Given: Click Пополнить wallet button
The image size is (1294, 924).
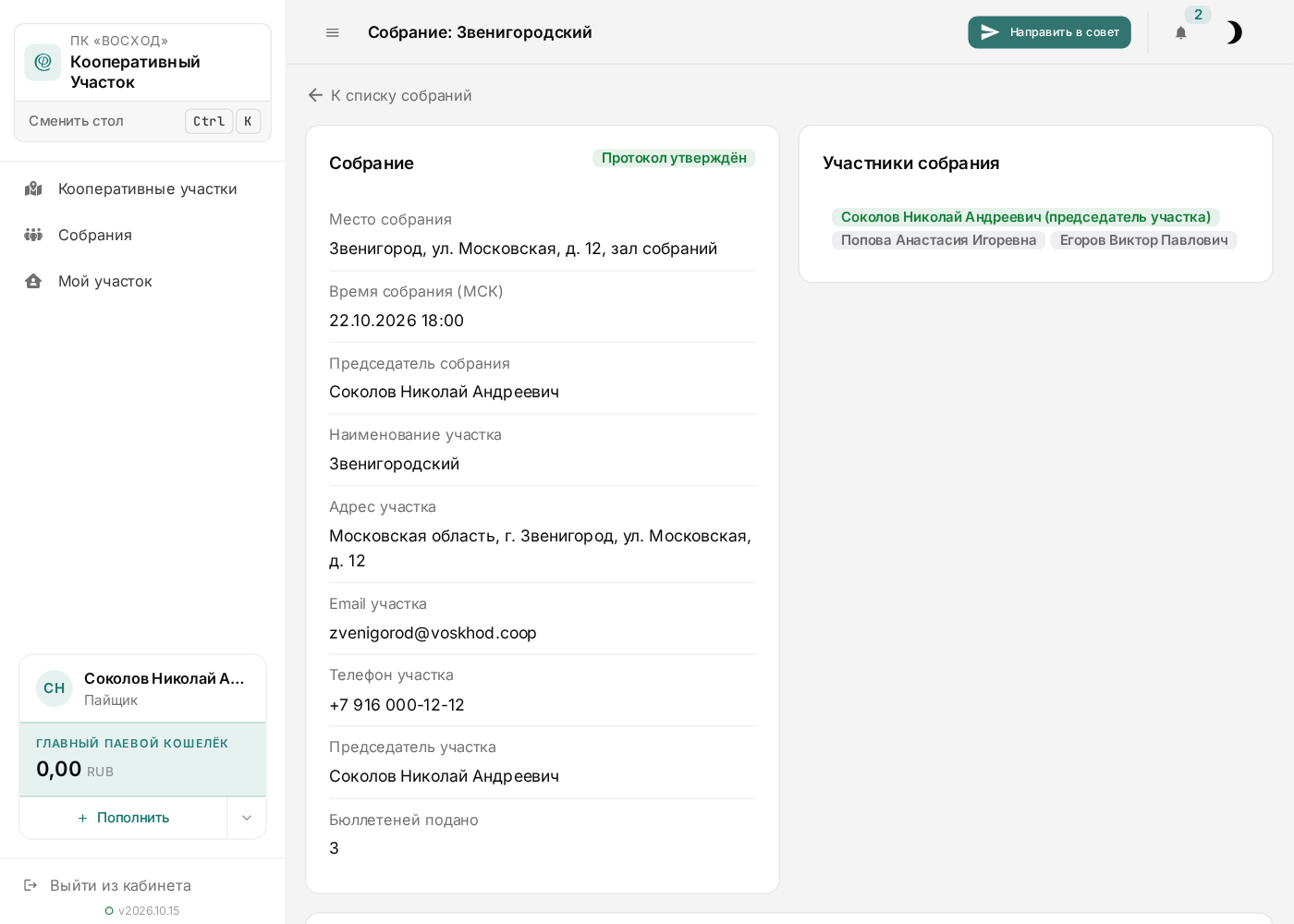Looking at the screenshot, I should pyautogui.click(x=124, y=818).
